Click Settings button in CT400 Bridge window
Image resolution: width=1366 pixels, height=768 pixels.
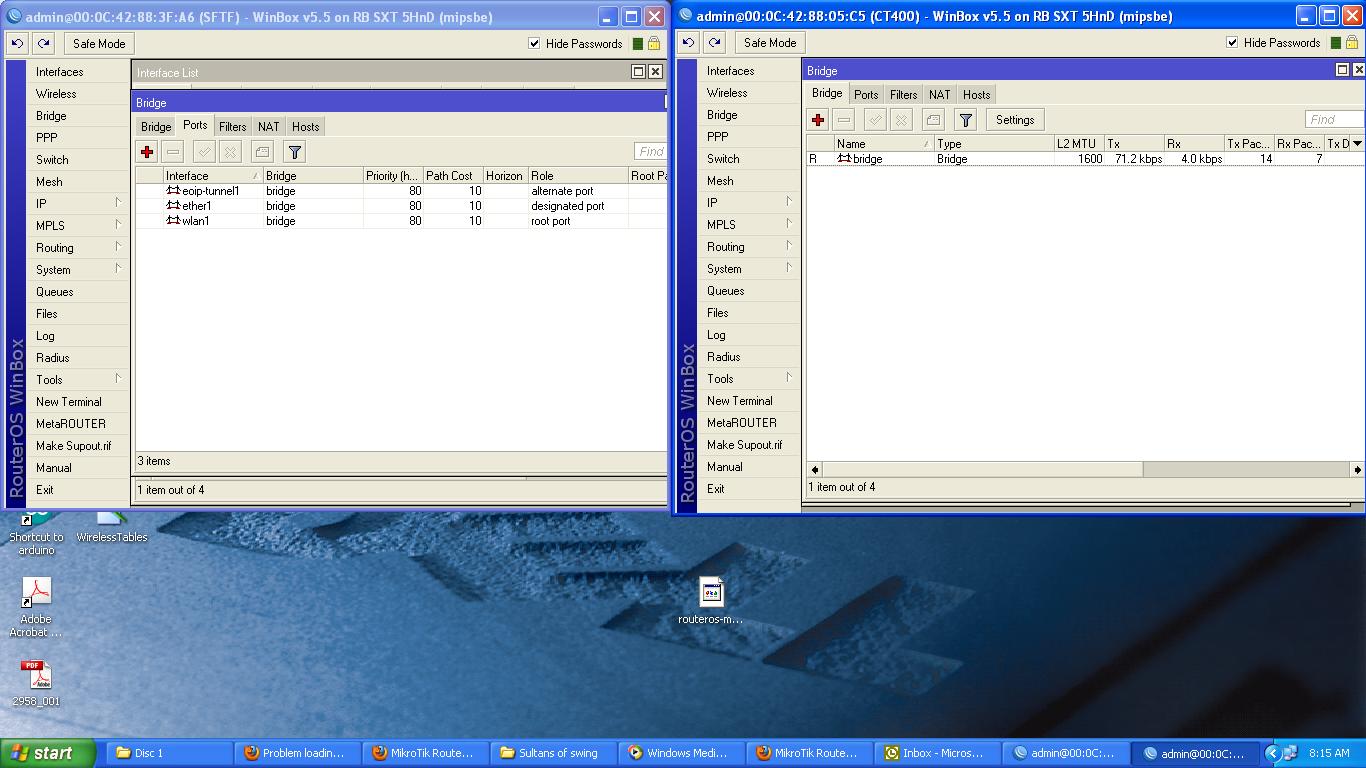pyautogui.click(x=1015, y=120)
